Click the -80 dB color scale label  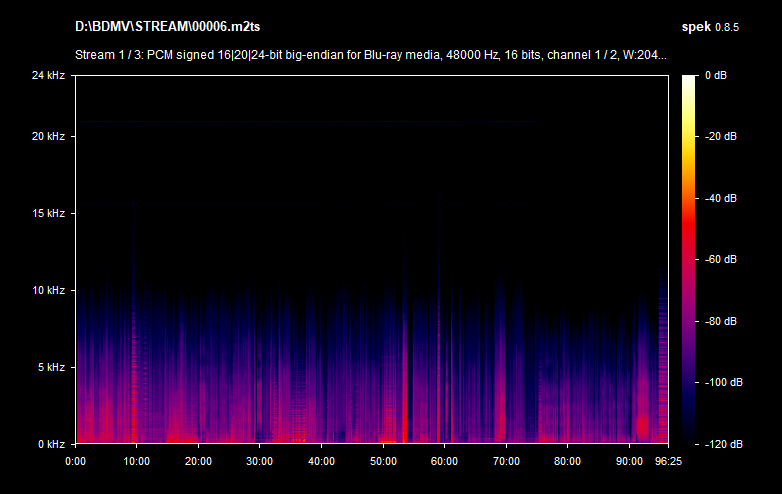[x=720, y=322]
